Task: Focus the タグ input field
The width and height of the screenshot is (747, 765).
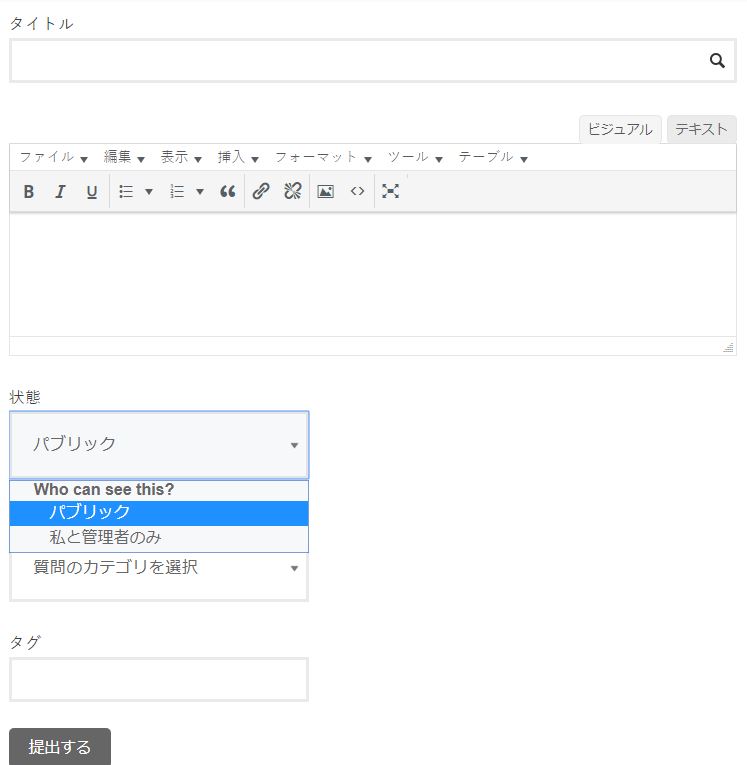Action: pos(159,680)
